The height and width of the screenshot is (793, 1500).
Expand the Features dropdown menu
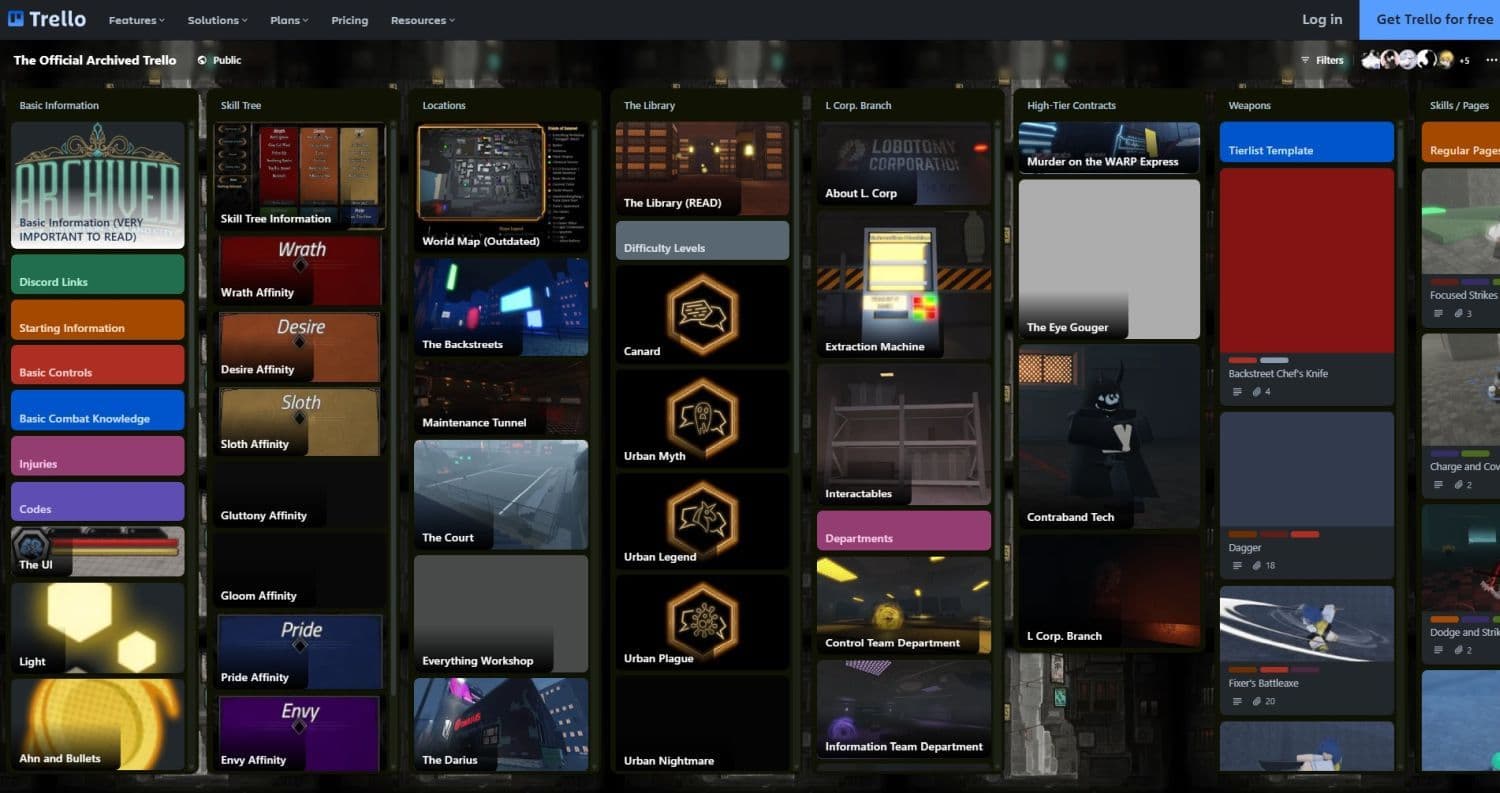tap(137, 20)
